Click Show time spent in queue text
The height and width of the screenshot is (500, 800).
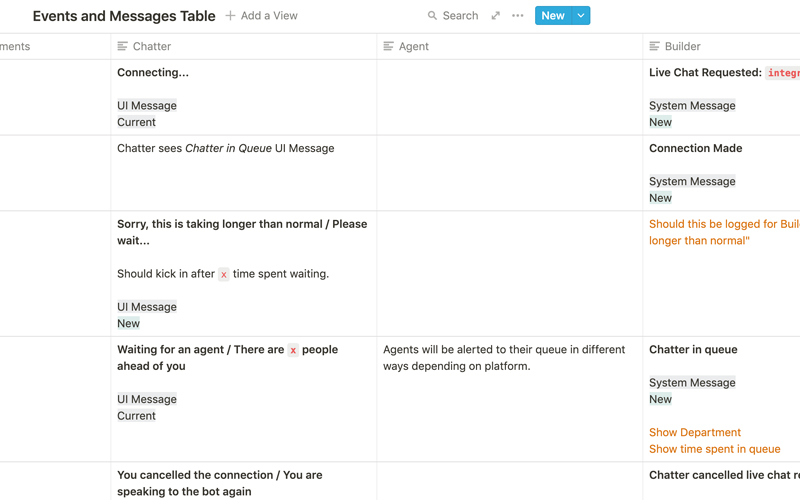click(x=714, y=449)
